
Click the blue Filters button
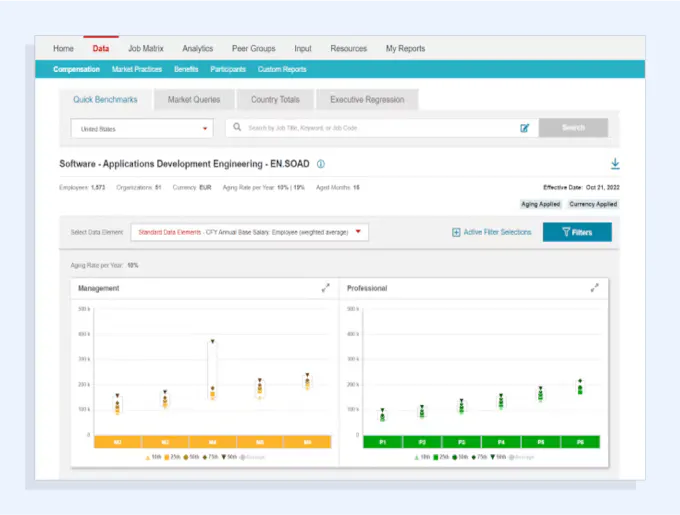(x=577, y=232)
